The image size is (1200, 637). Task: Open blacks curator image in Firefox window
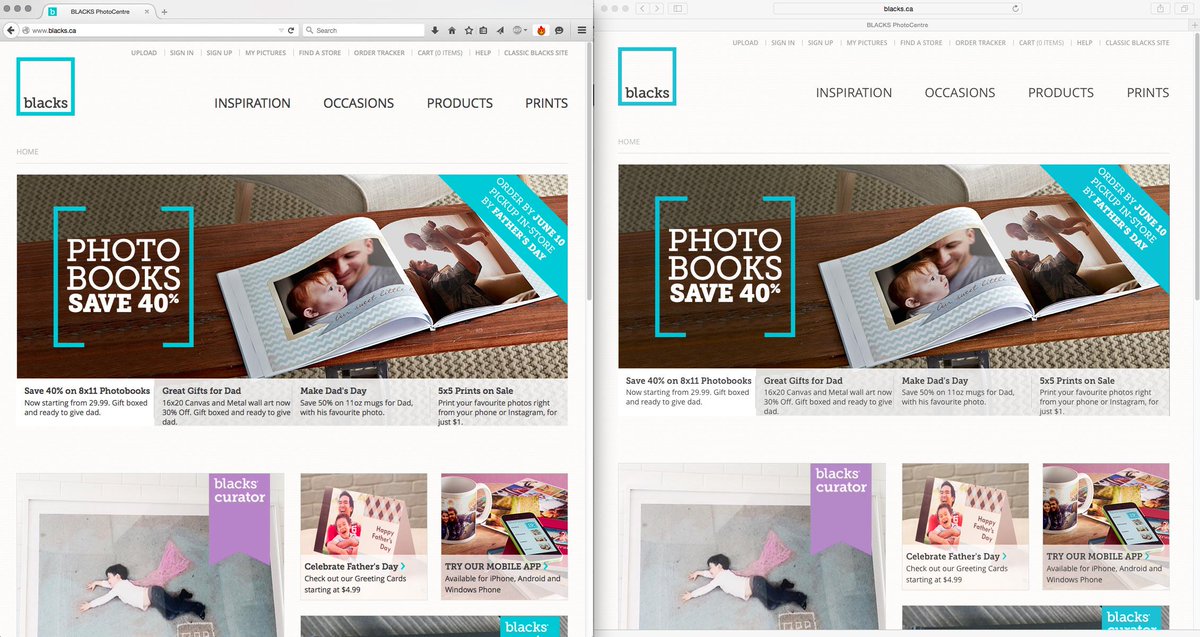click(150, 555)
